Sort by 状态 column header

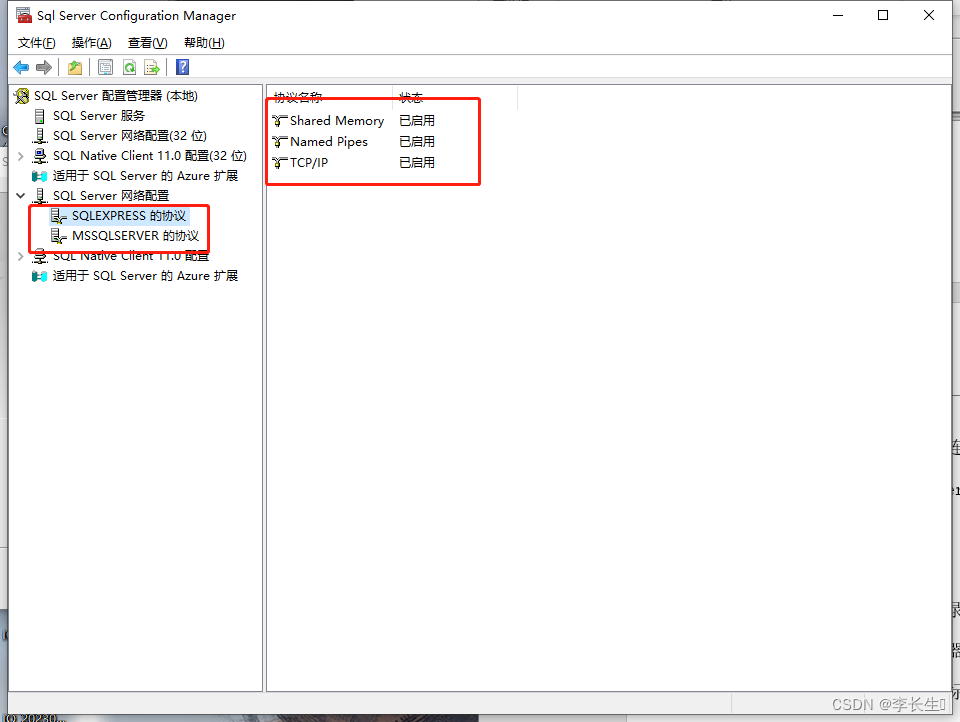pyautogui.click(x=455, y=97)
